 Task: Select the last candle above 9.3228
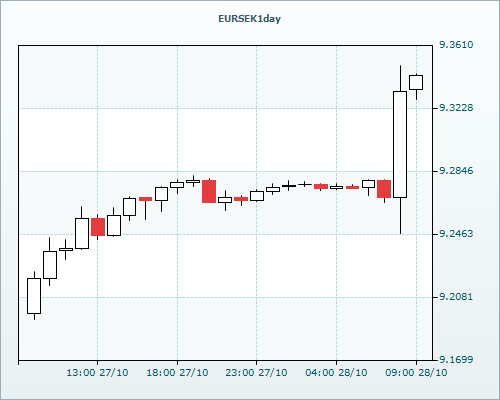tap(416, 82)
